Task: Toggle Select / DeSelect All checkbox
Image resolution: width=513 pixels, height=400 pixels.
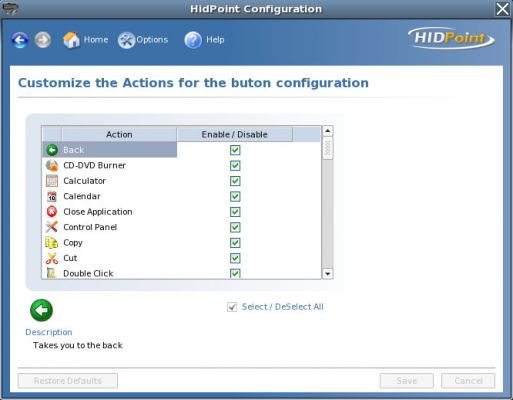Action: pos(232,307)
